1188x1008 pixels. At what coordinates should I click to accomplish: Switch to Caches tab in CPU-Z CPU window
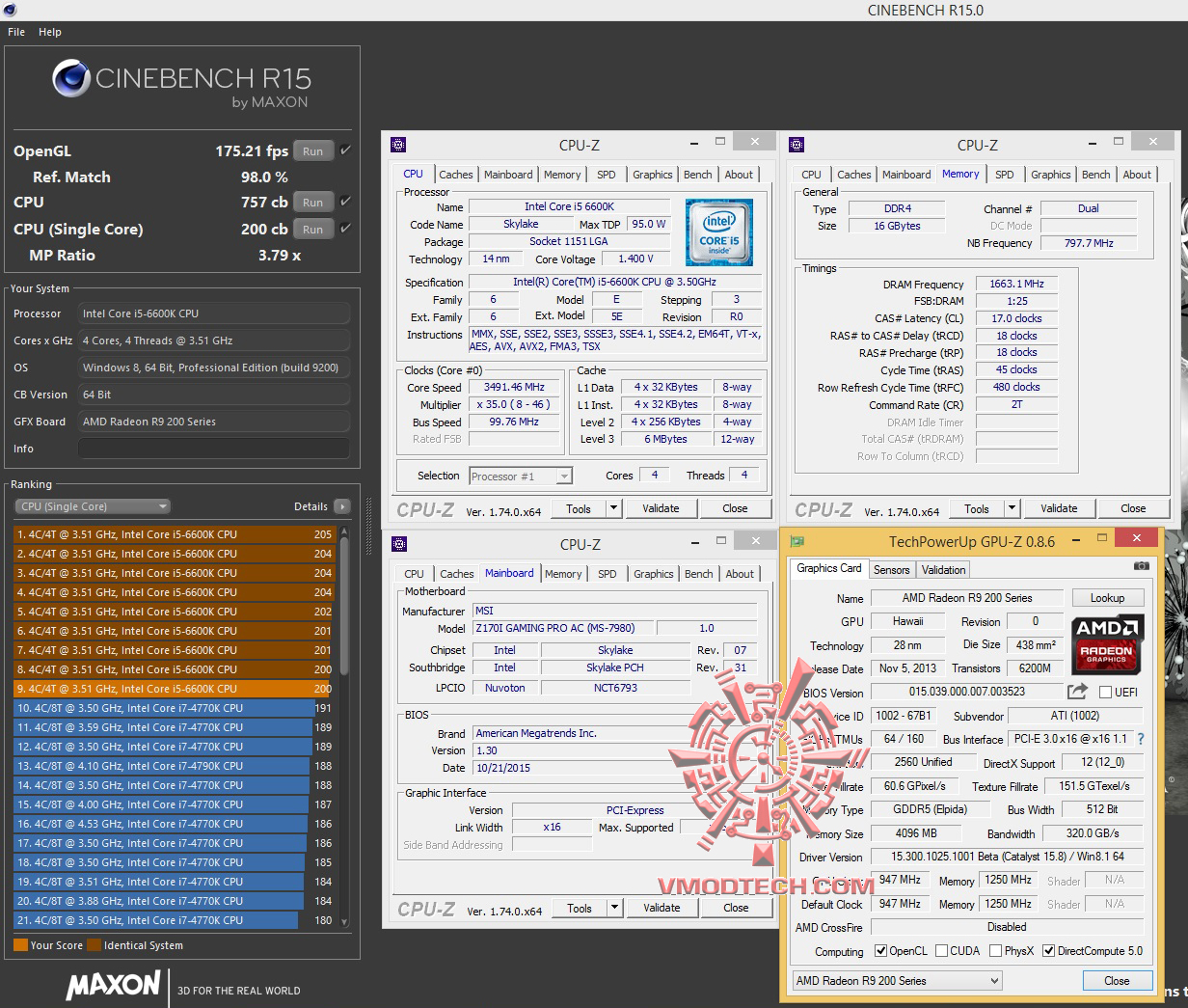(456, 175)
